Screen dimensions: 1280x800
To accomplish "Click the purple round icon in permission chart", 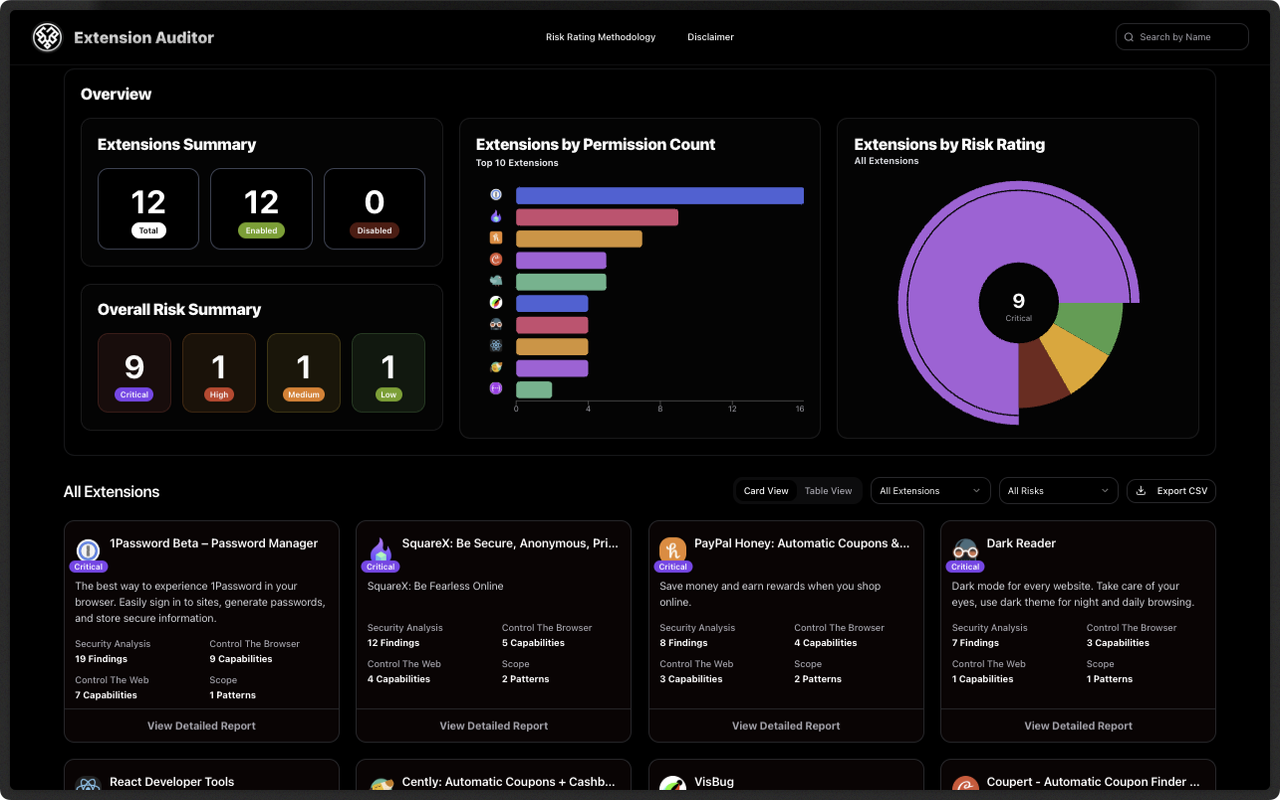I will click(x=495, y=389).
